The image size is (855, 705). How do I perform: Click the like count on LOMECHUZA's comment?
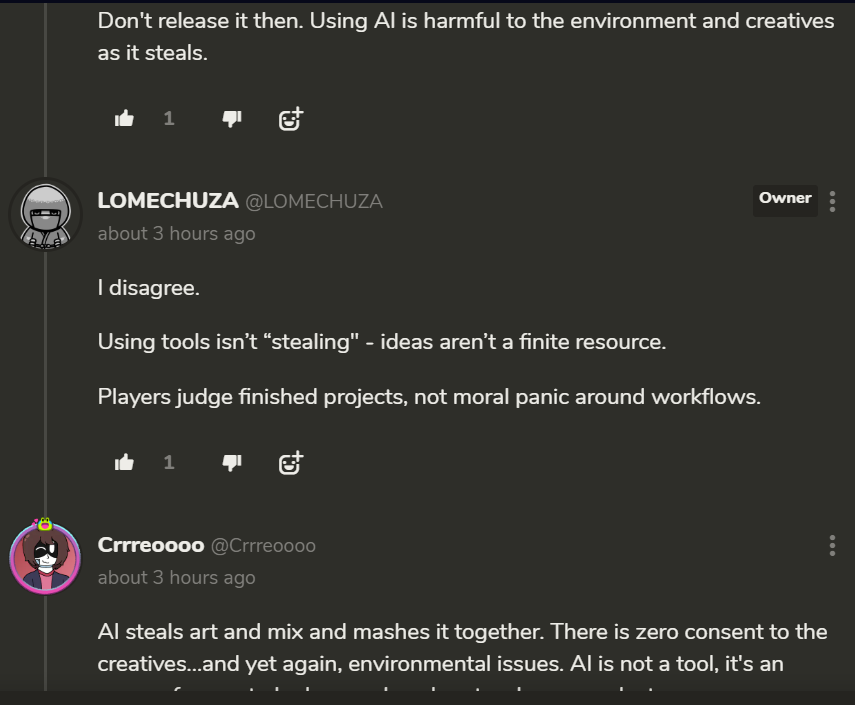[x=169, y=462]
